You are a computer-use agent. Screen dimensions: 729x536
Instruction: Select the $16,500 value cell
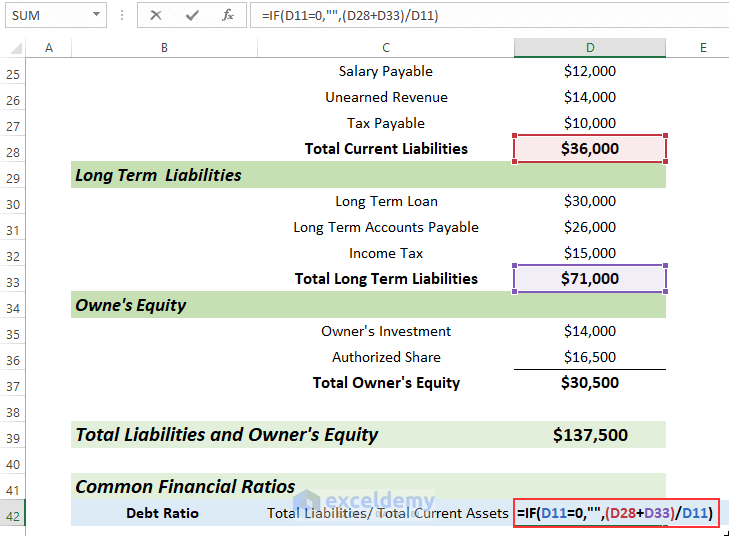[590, 357]
